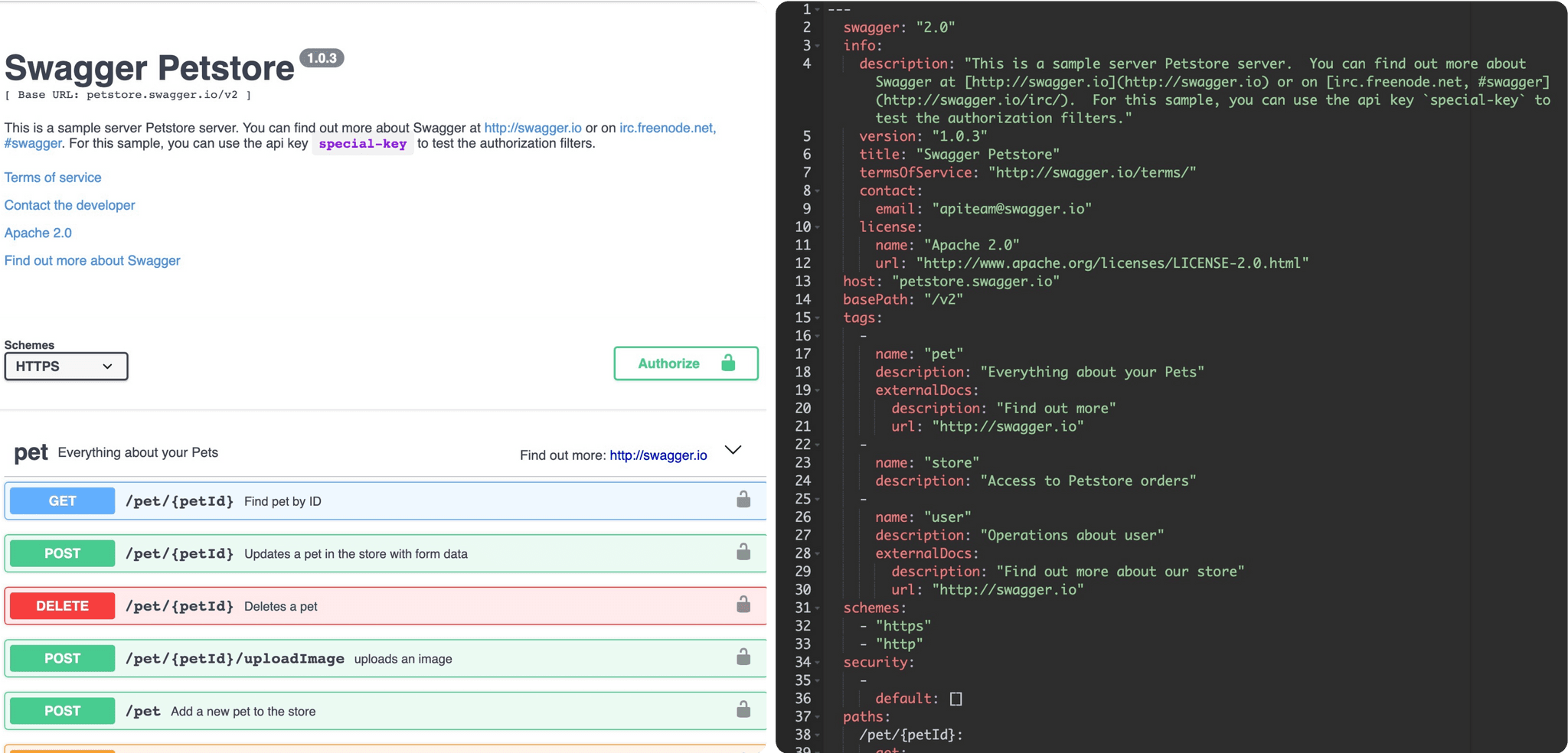Expand POST Add a new pet operation

tap(385, 711)
